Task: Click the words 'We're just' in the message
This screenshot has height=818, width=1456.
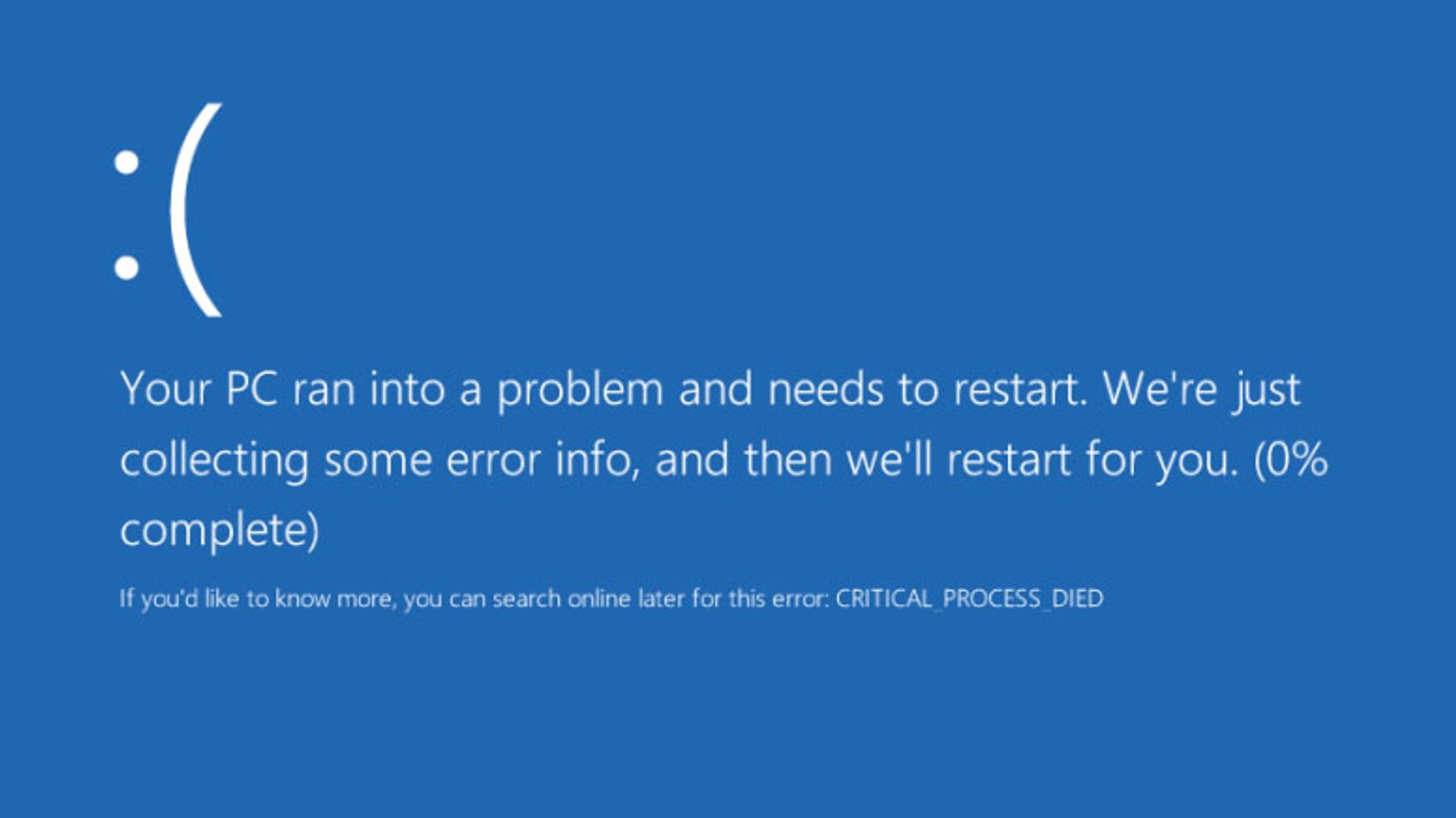Action: coord(1201,389)
